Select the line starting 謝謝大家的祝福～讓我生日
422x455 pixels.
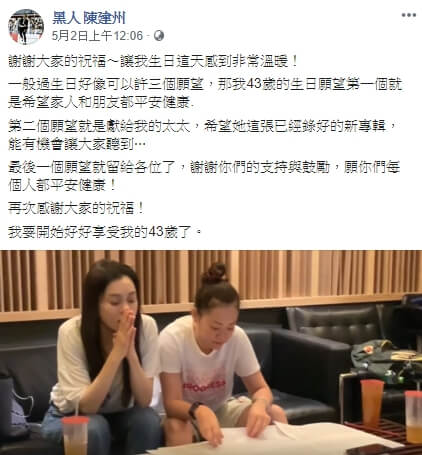click(153, 61)
